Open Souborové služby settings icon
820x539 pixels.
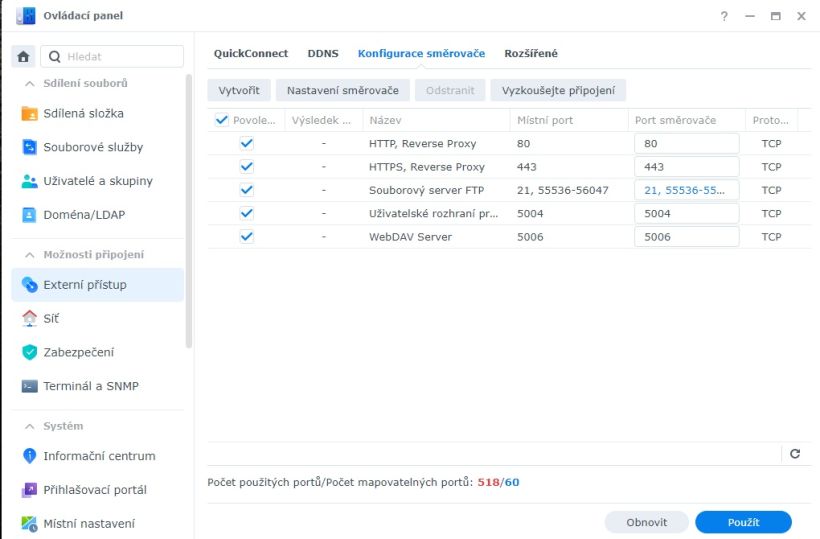point(29,147)
